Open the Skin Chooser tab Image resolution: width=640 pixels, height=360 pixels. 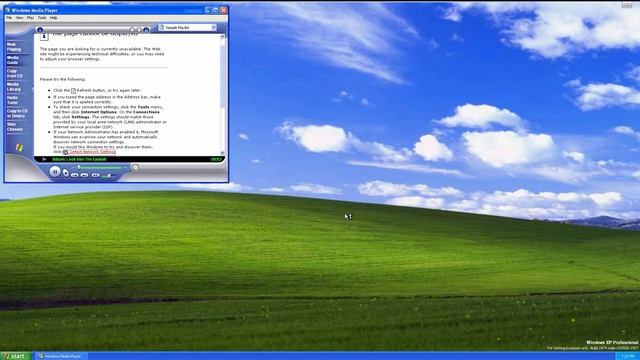click(x=15, y=127)
